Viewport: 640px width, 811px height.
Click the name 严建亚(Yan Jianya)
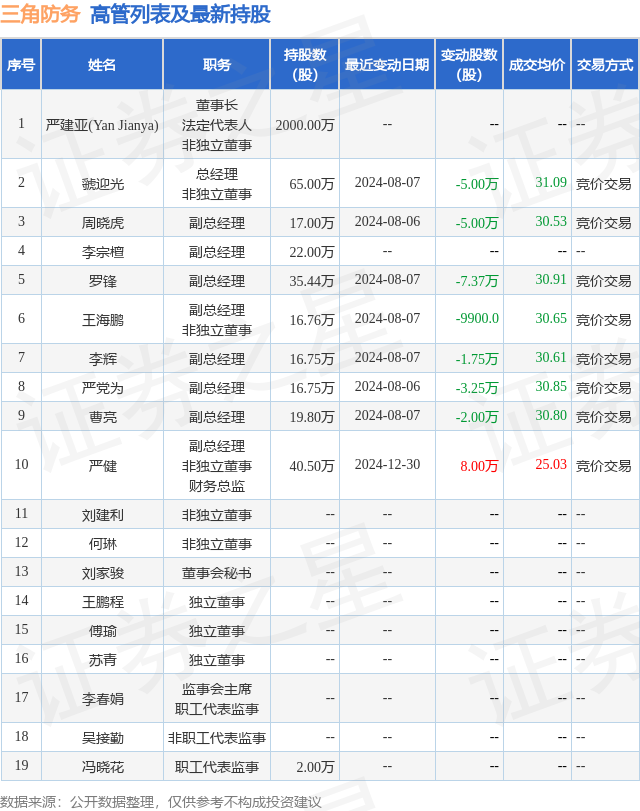102,125
